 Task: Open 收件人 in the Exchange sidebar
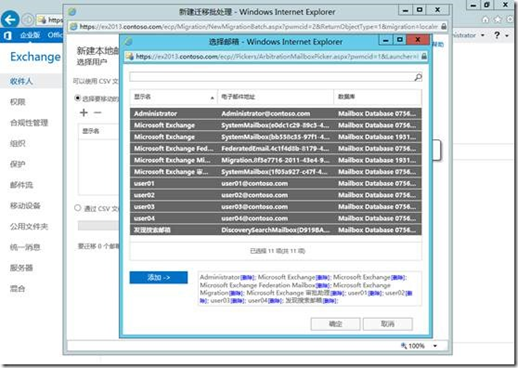point(21,81)
